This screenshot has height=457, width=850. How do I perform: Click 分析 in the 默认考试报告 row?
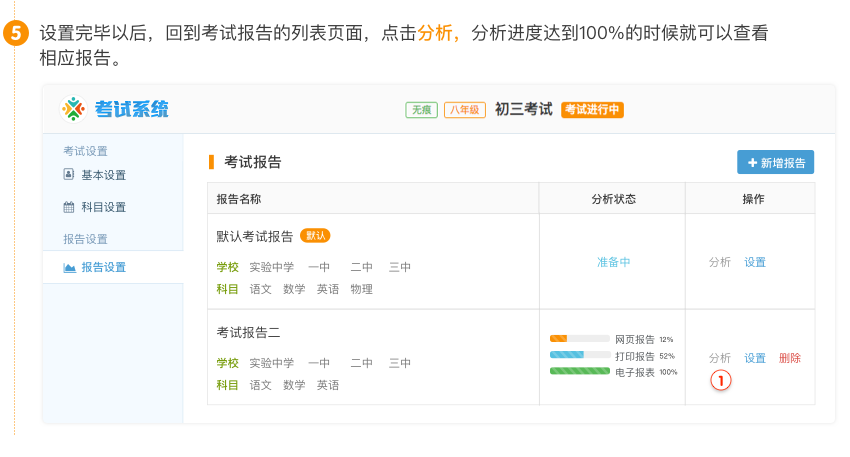point(720,262)
